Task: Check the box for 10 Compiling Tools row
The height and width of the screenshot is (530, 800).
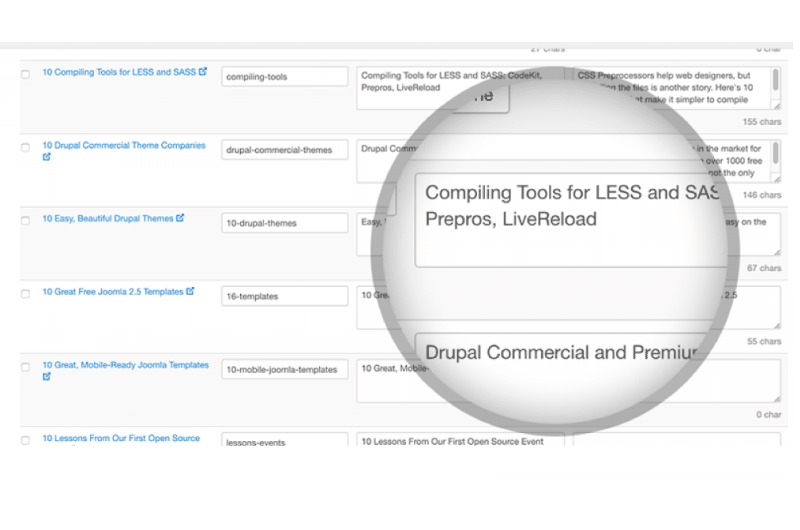Action: 25,74
